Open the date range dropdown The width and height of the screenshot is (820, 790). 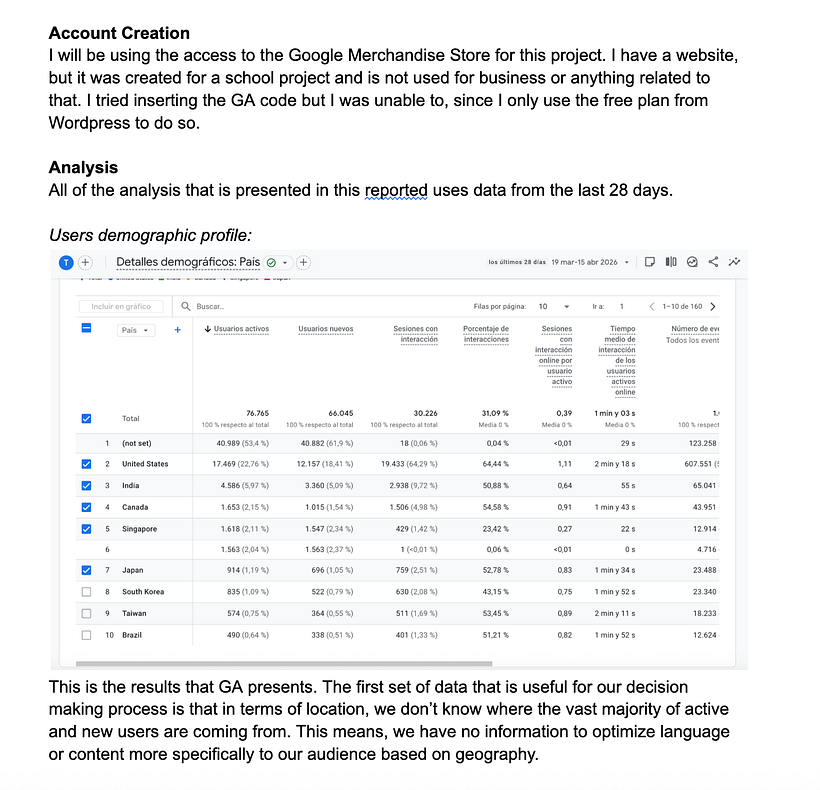[x=627, y=262]
